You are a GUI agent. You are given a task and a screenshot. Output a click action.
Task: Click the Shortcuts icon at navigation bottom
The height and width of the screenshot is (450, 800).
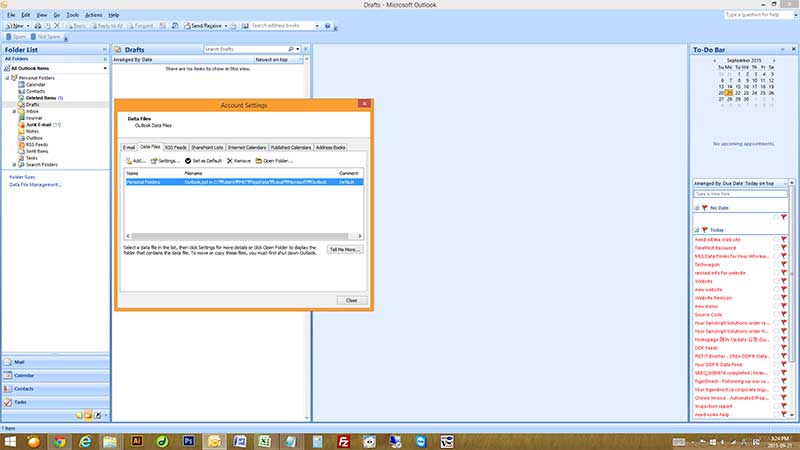pyautogui.click(x=97, y=415)
